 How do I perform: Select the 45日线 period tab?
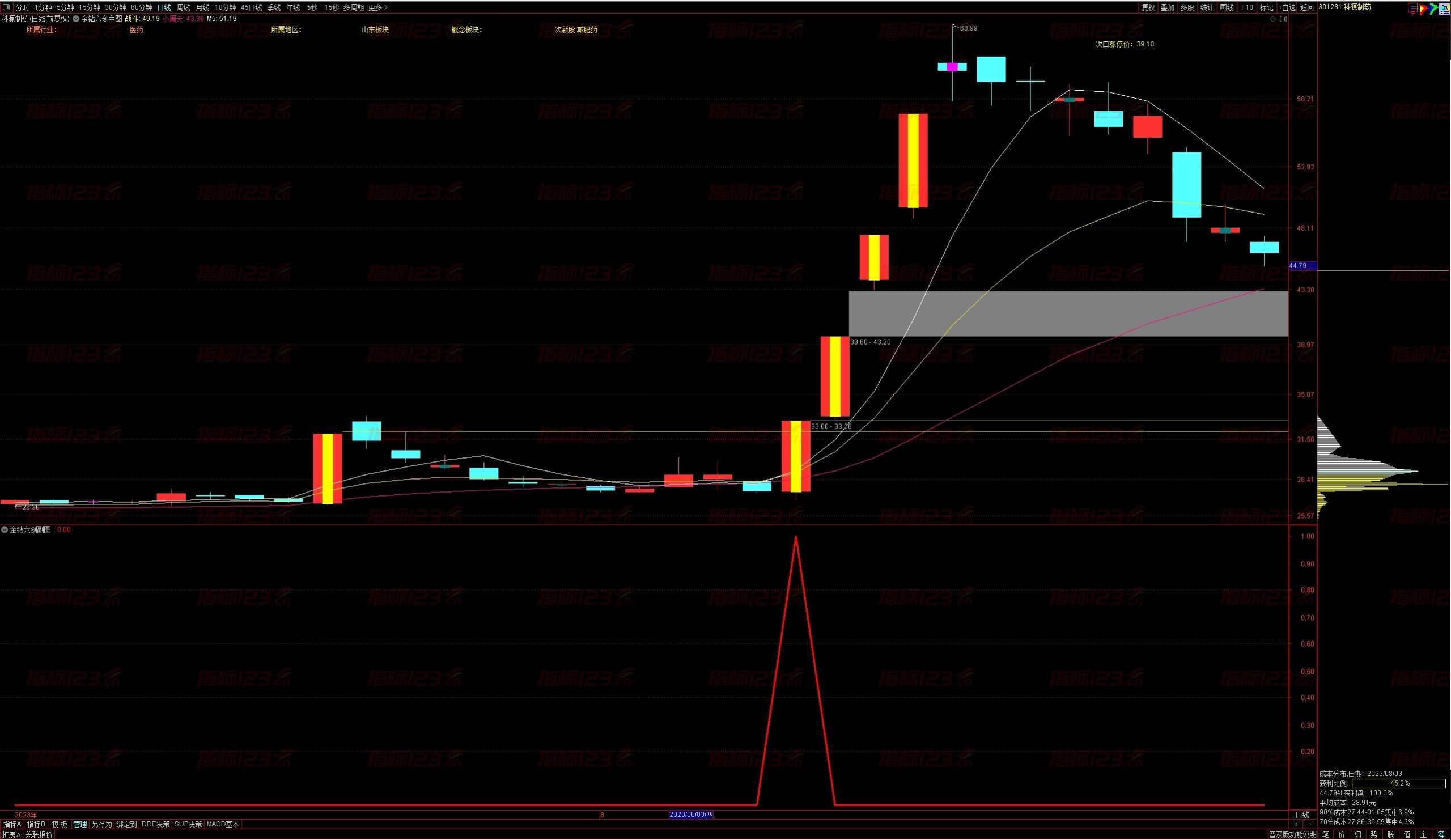(x=251, y=7)
